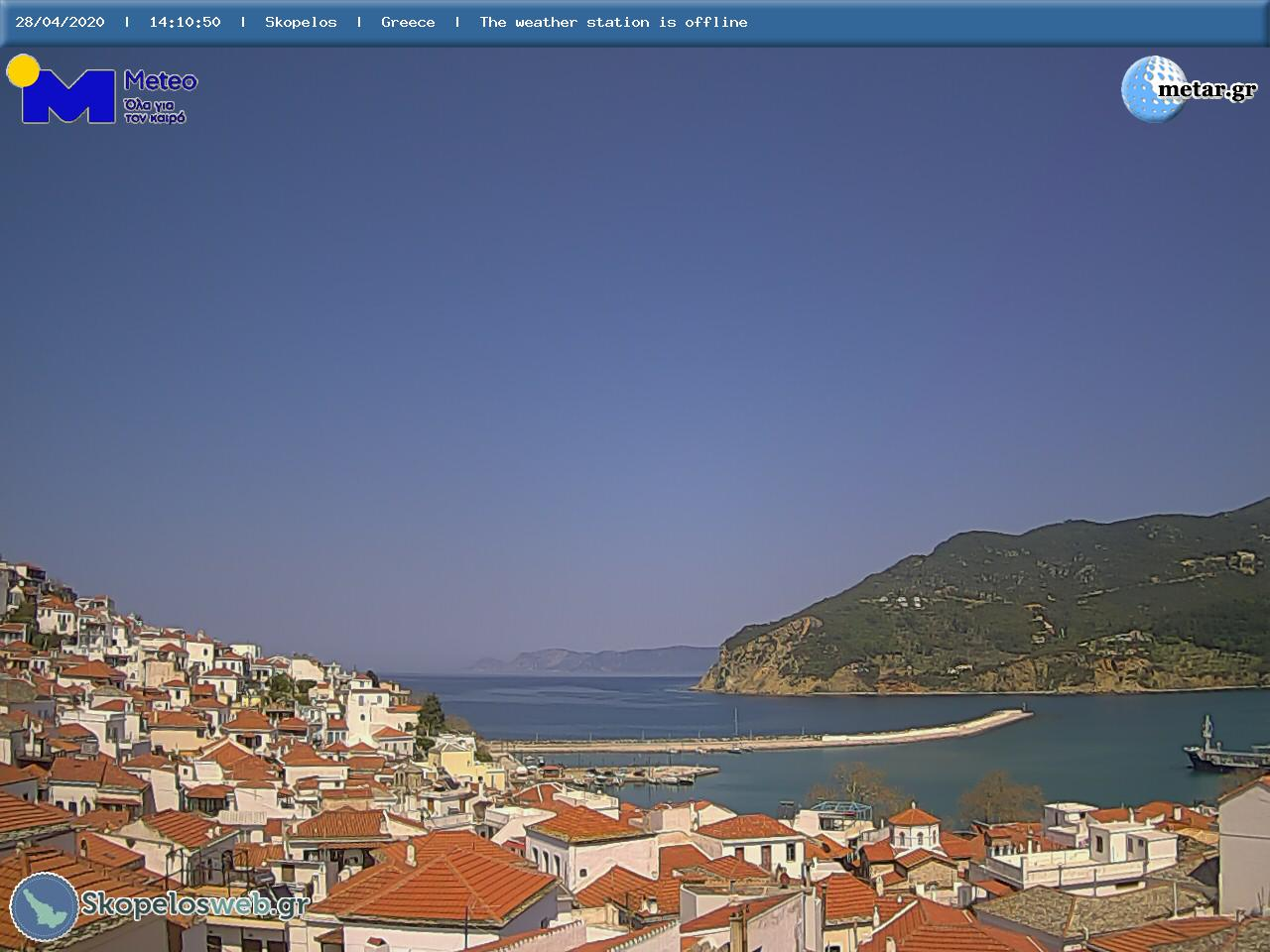Click the Greece label in header

tap(408, 22)
